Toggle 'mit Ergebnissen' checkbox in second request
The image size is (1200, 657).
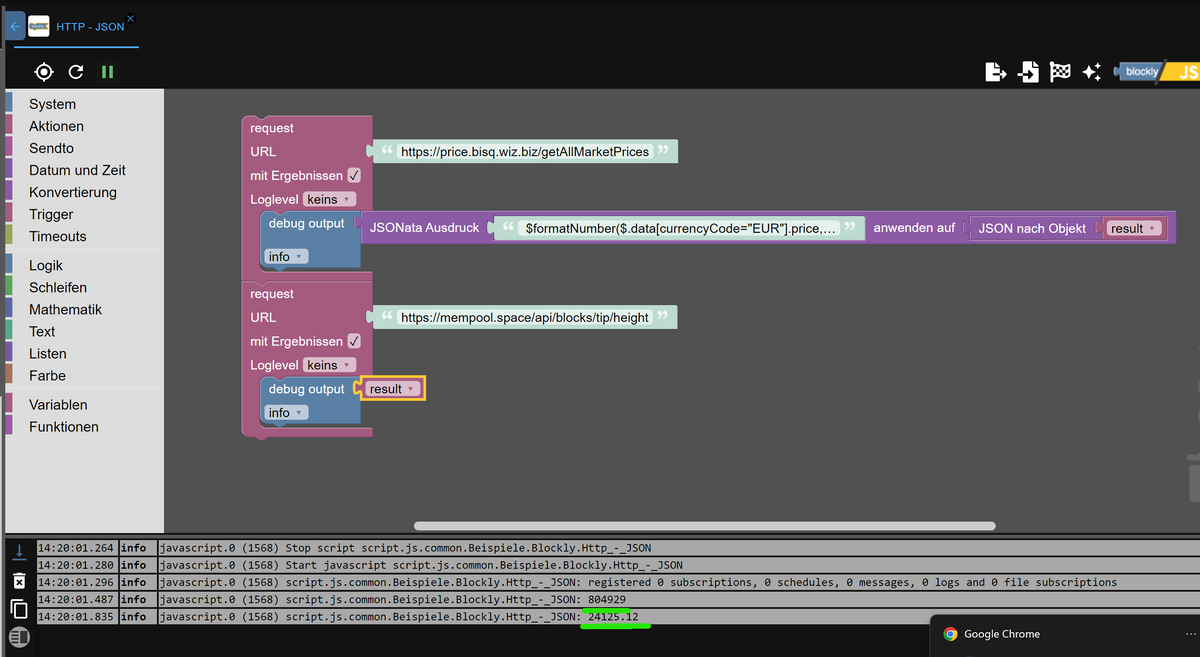tap(354, 341)
